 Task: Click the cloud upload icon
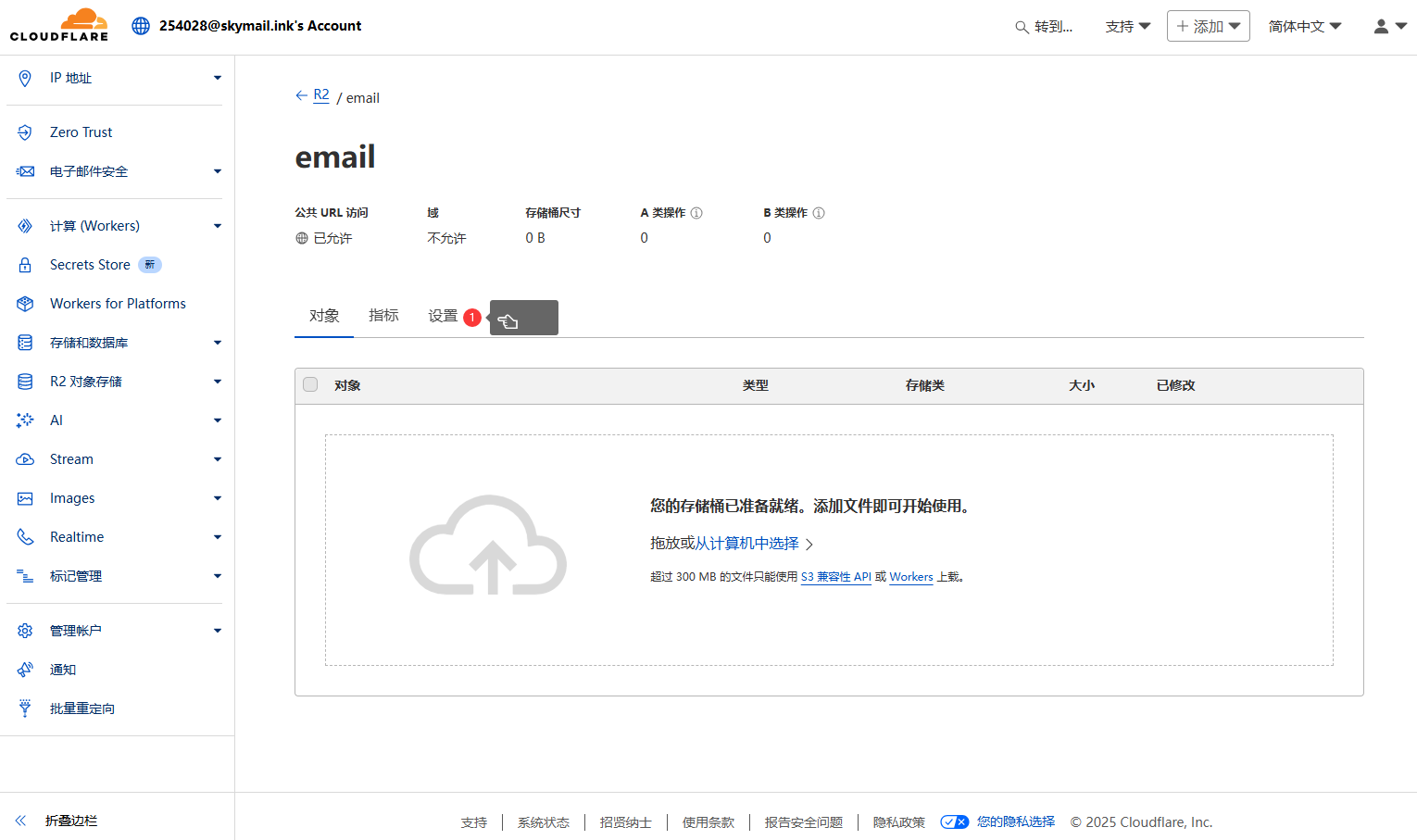click(x=488, y=545)
